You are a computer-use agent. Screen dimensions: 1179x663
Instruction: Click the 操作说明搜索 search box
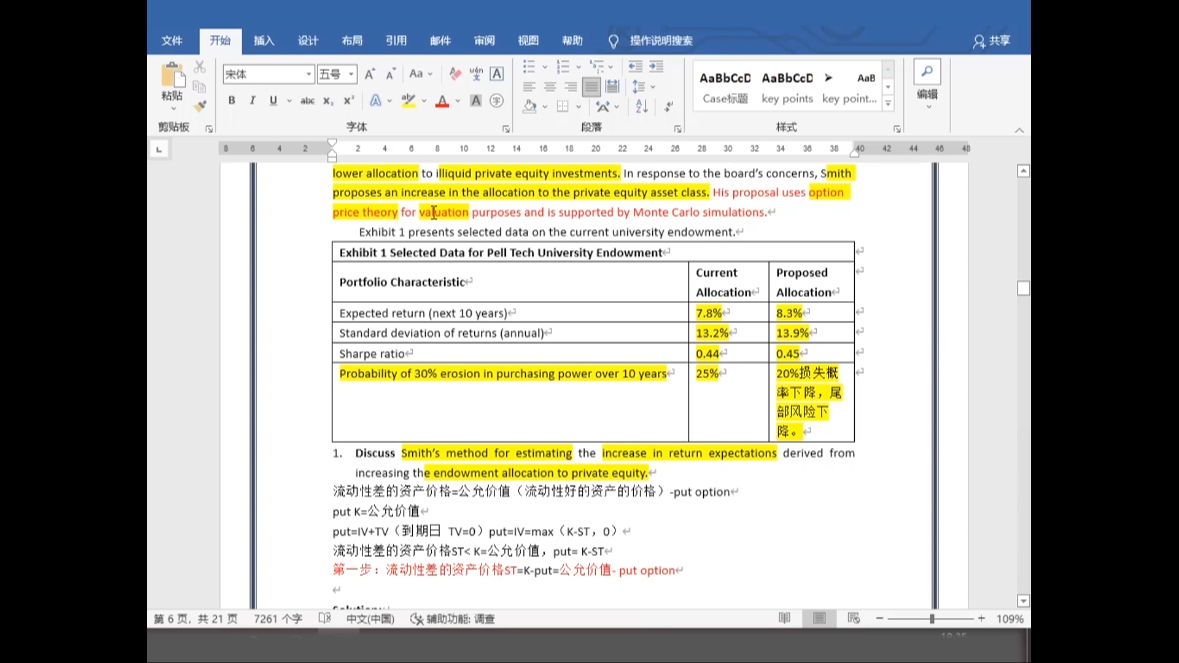click(x=660, y=41)
